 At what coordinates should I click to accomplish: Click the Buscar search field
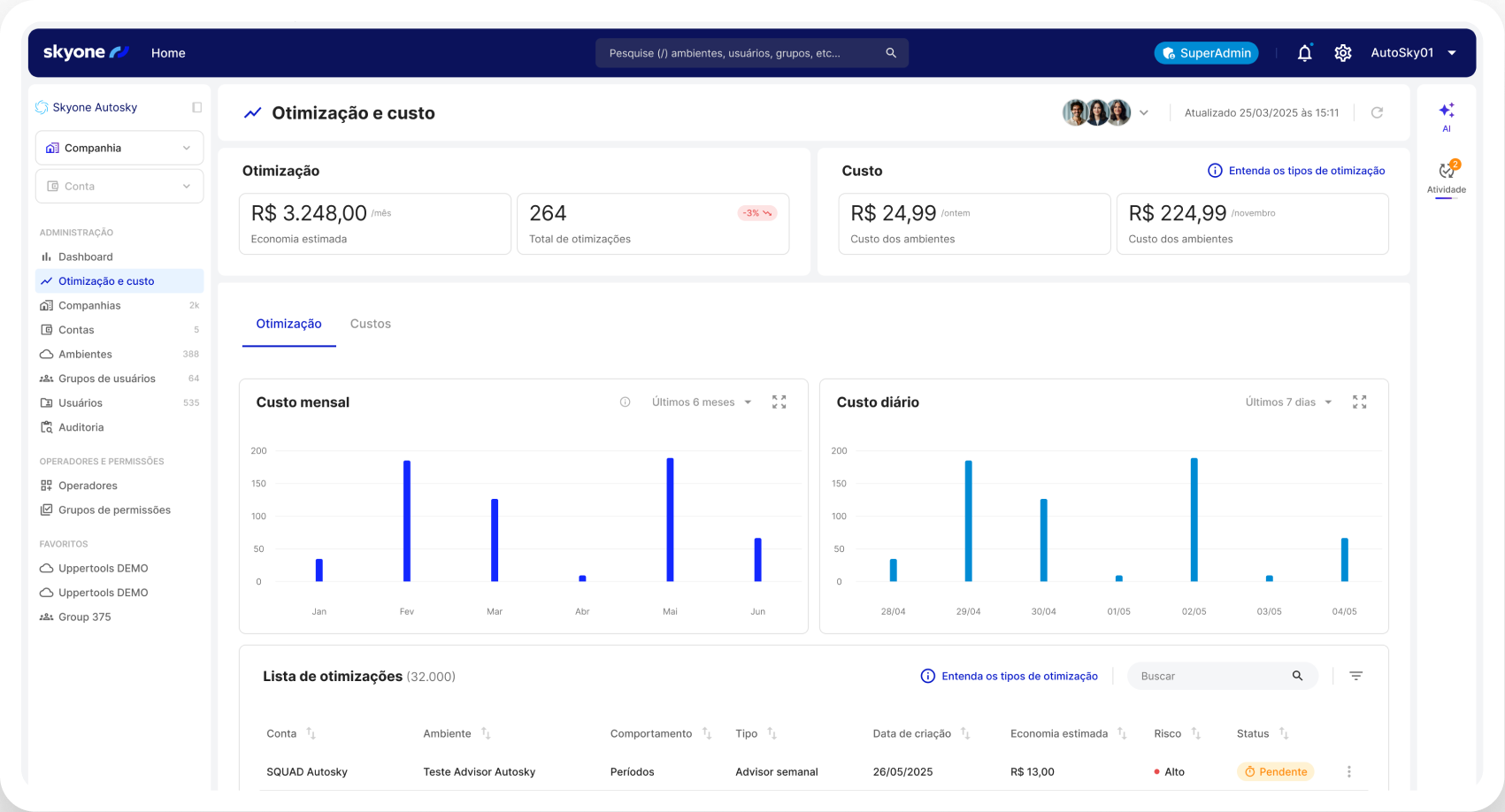[x=1212, y=677]
